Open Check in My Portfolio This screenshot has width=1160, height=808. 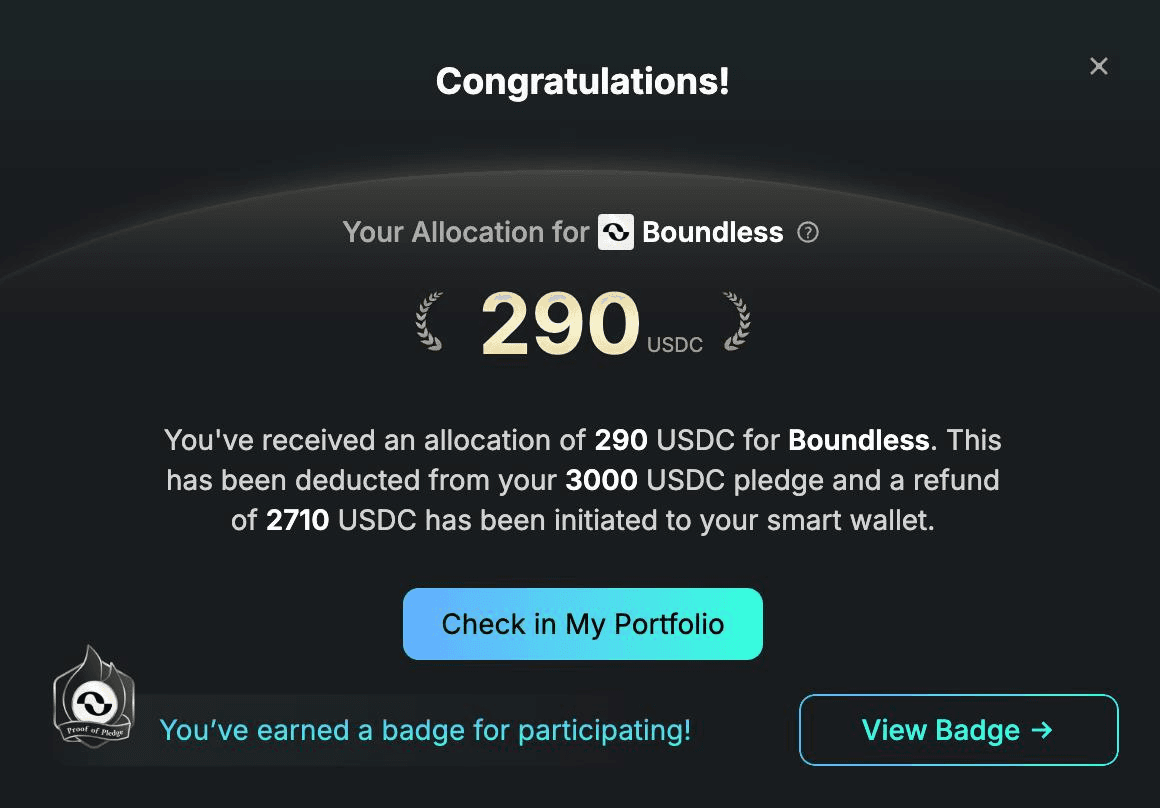[x=583, y=624]
